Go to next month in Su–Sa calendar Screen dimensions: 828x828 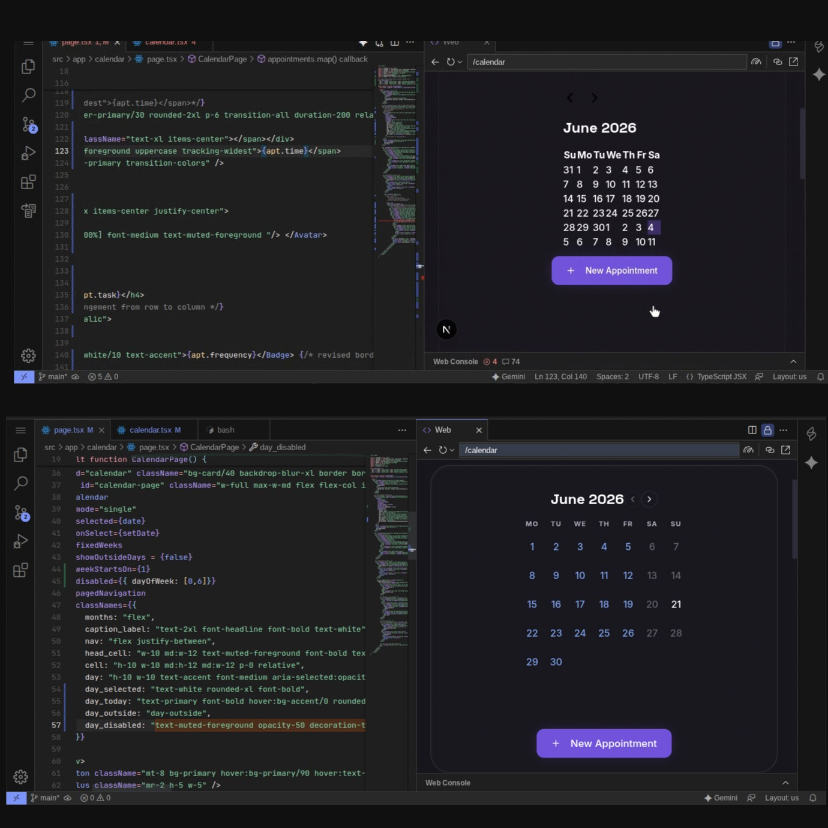(595, 98)
